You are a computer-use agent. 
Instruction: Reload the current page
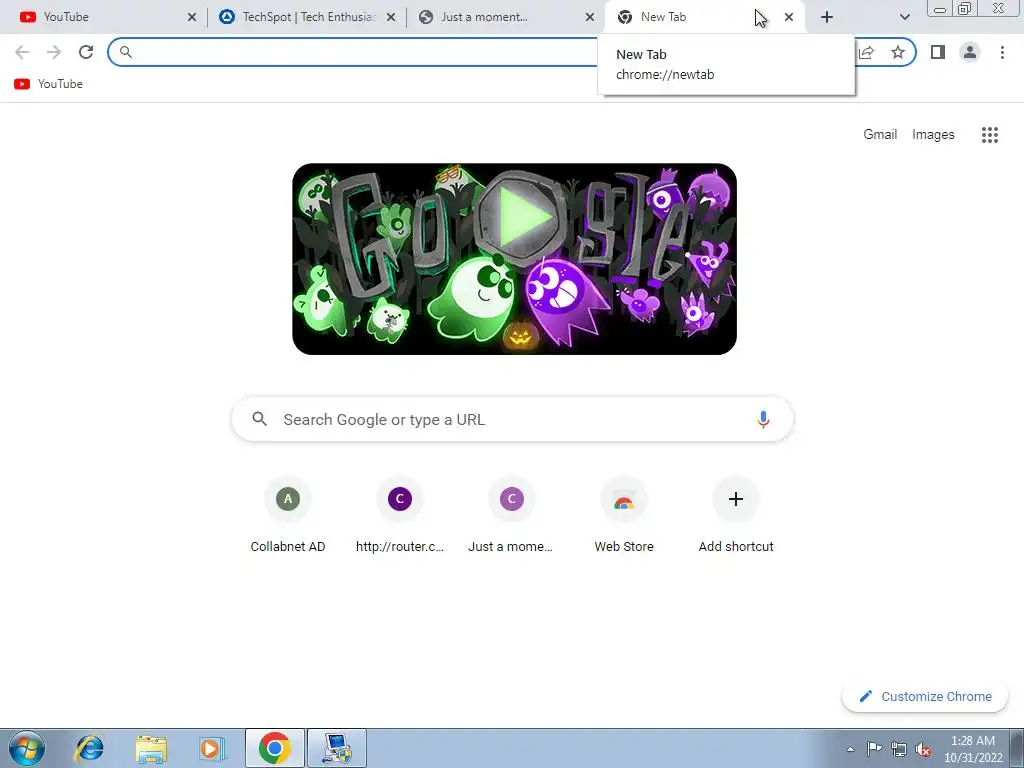pyautogui.click(x=86, y=52)
